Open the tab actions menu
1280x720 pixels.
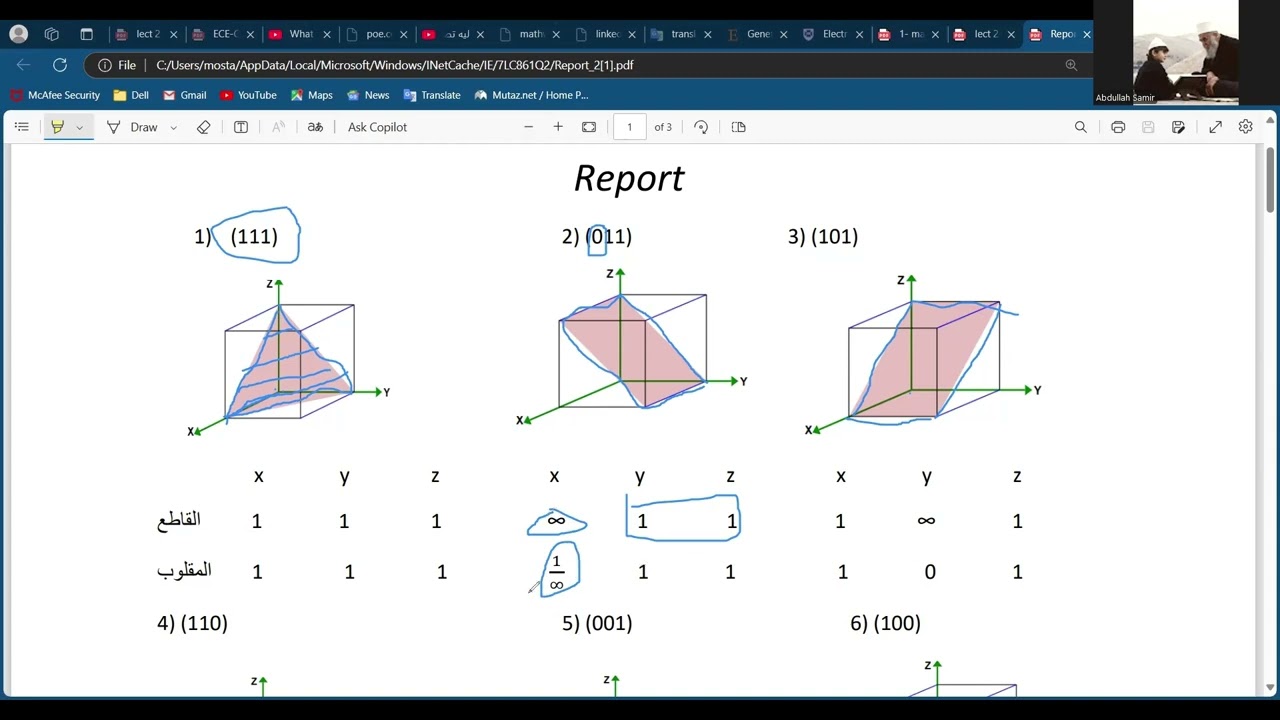pyautogui.click(x=87, y=34)
